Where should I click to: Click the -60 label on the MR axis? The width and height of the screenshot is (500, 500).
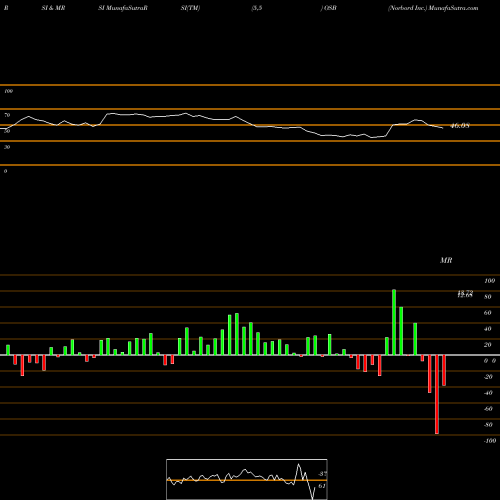(488, 409)
